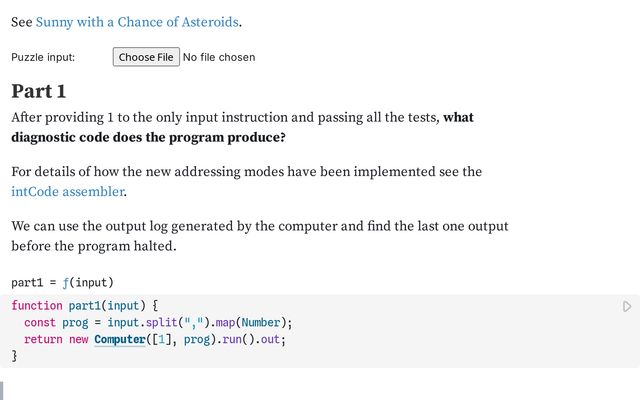Click the Choose File button
The height and width of the screenshot is (400, 640).
(x=146, y=57)
